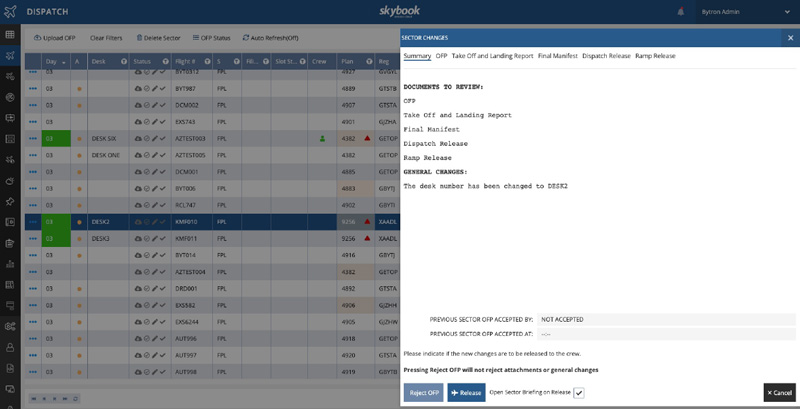Open the Dispatch Release tab
This screenshot has width=800, height=409.
pos(606,56)
